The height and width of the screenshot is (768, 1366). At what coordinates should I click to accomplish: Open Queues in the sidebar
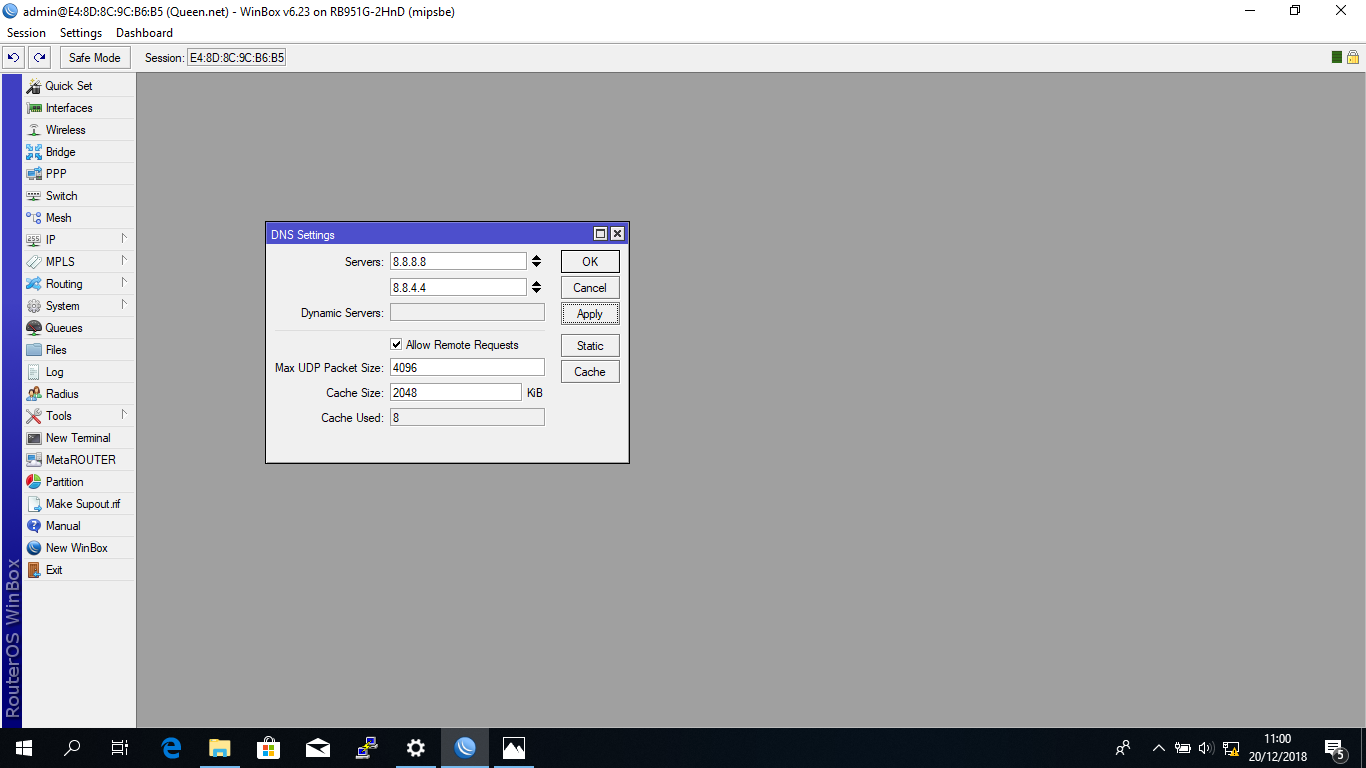pyautogui.click(x=79, y=328)
